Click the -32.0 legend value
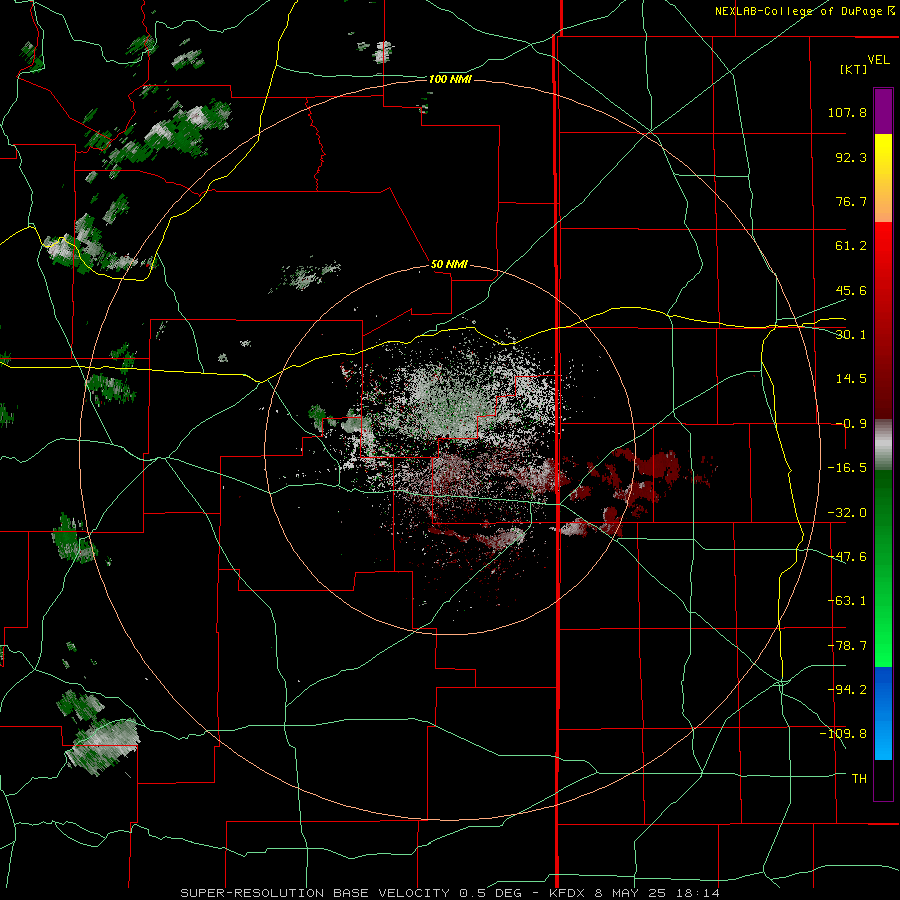This screenshot has width=900, height=900. click(847, 513)
